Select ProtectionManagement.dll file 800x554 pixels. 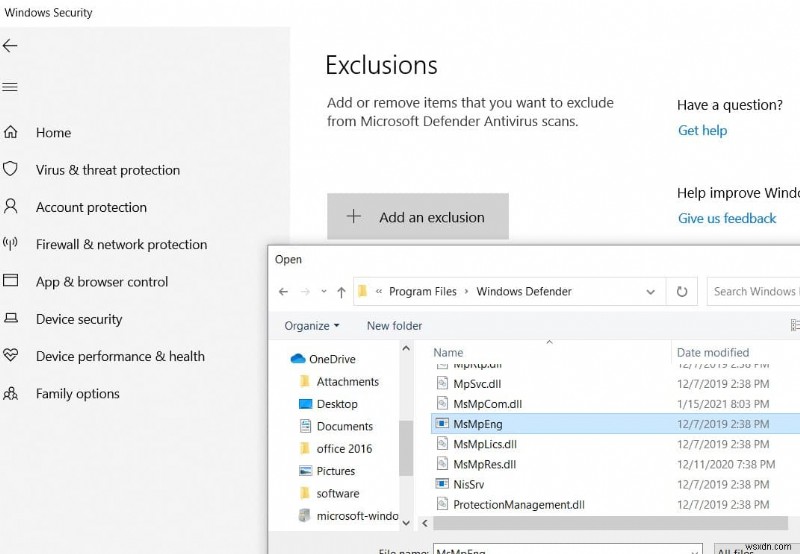tap(519, 505)
